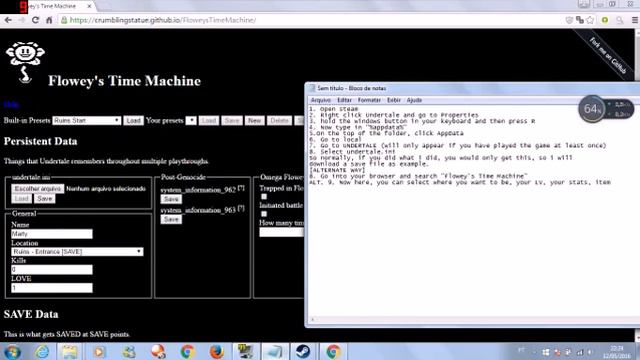Bookmark this page with the star icon
The image size is (640, 360).
(x=590, y=20)
